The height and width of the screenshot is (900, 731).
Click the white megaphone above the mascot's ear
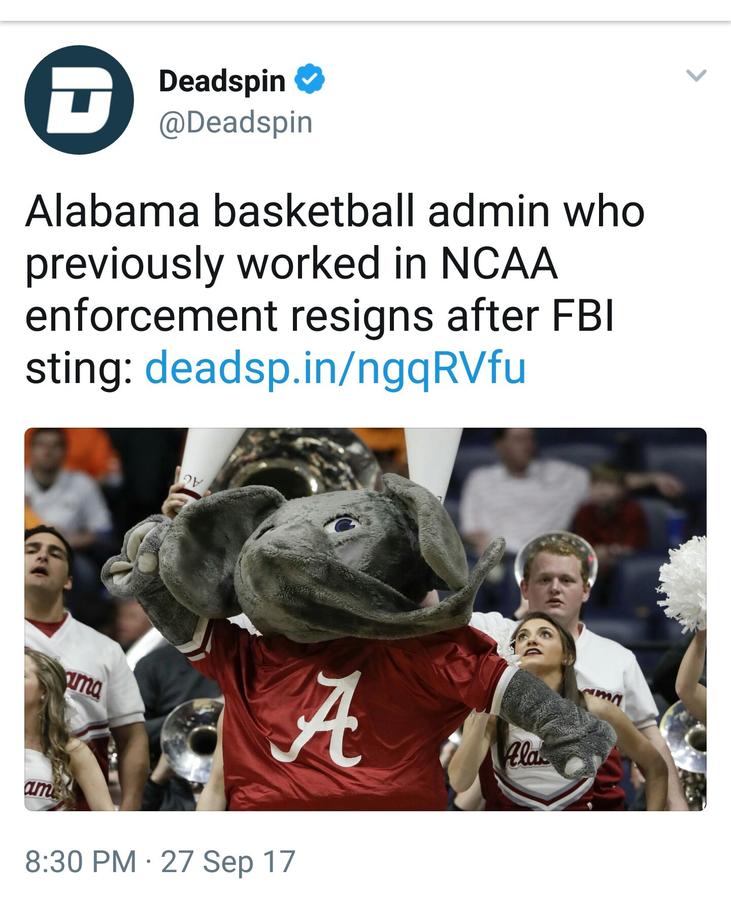tap(434, 462)
